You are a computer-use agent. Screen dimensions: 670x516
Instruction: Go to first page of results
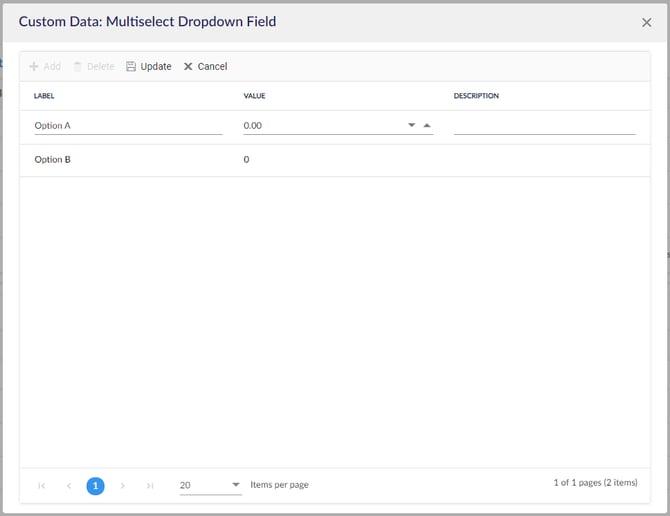coord(41,486)
